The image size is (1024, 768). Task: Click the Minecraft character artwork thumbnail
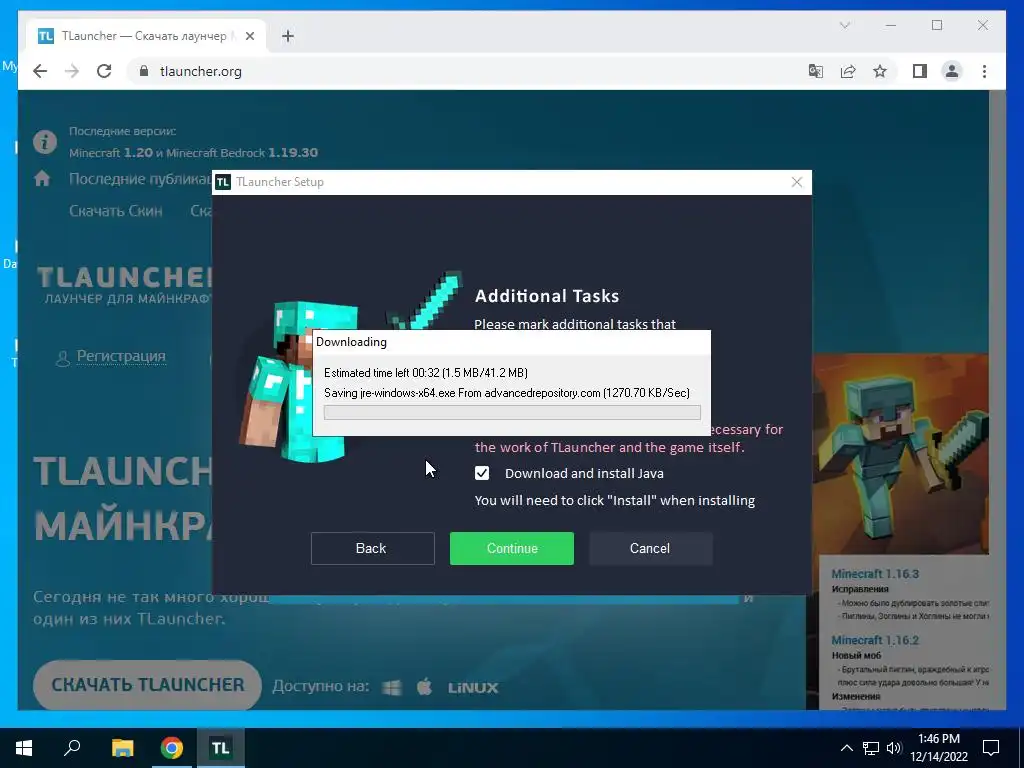click(901, 454)
